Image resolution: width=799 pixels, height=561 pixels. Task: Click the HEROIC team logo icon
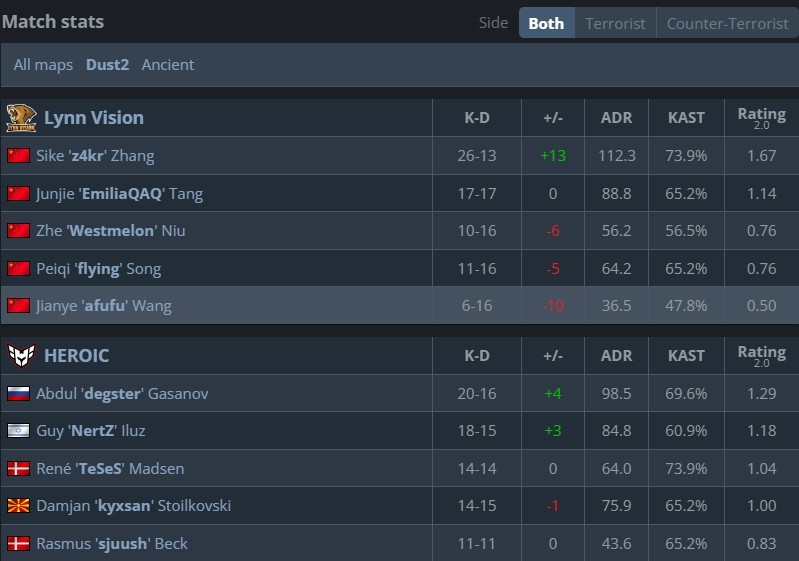click(21, 355)
